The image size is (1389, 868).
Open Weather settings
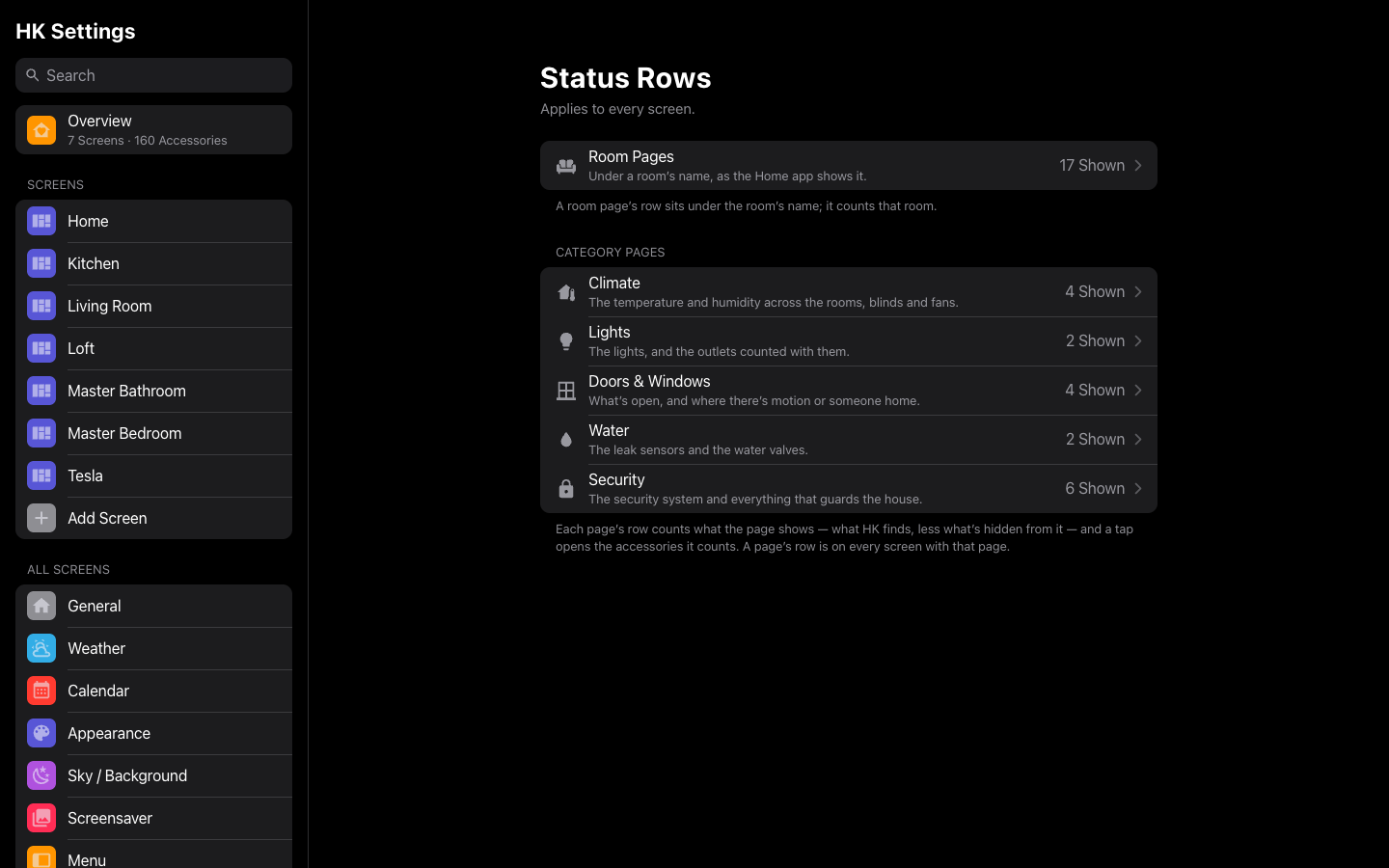[x=153, y=648]
